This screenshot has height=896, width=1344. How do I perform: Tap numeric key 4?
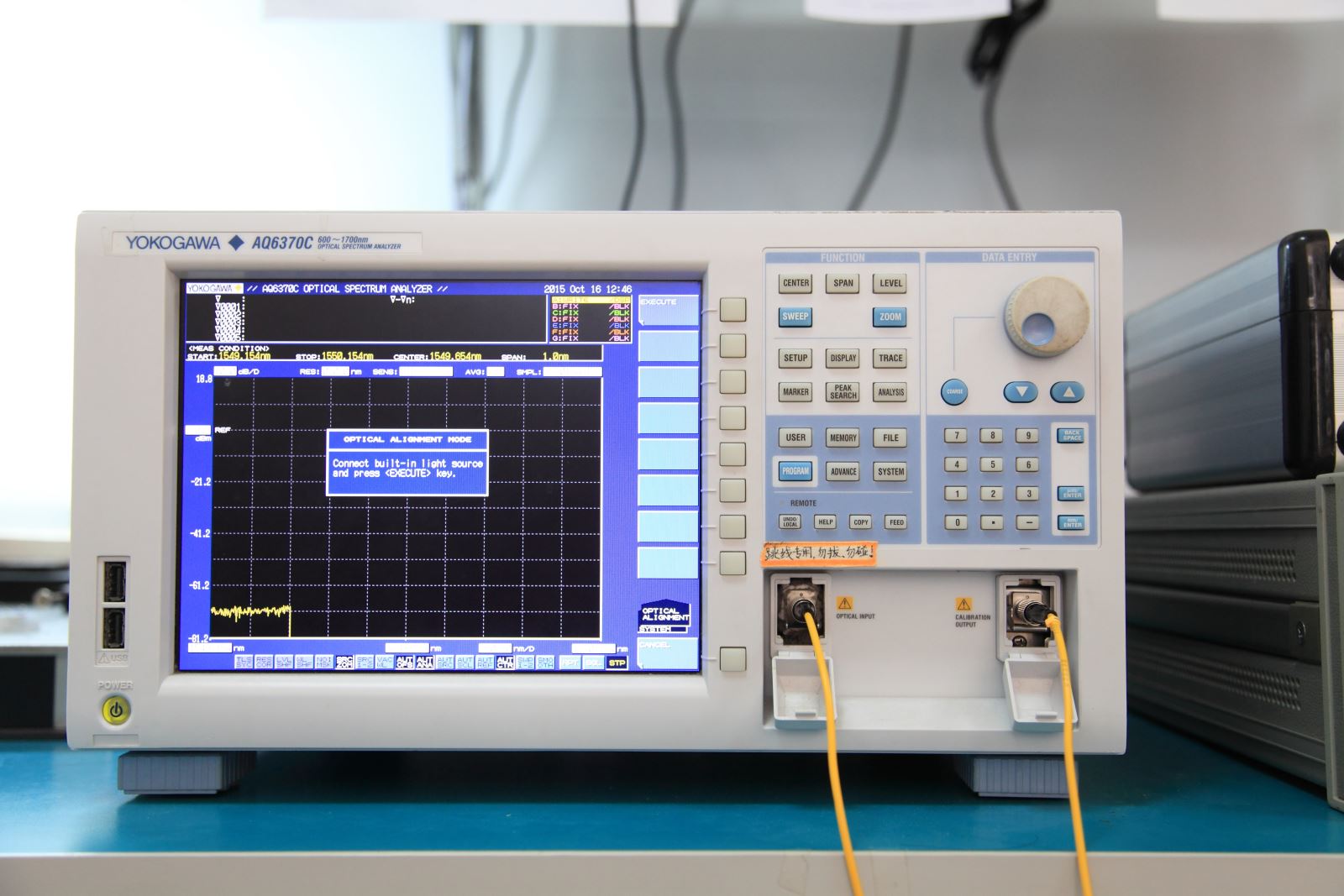click(956, 464)
